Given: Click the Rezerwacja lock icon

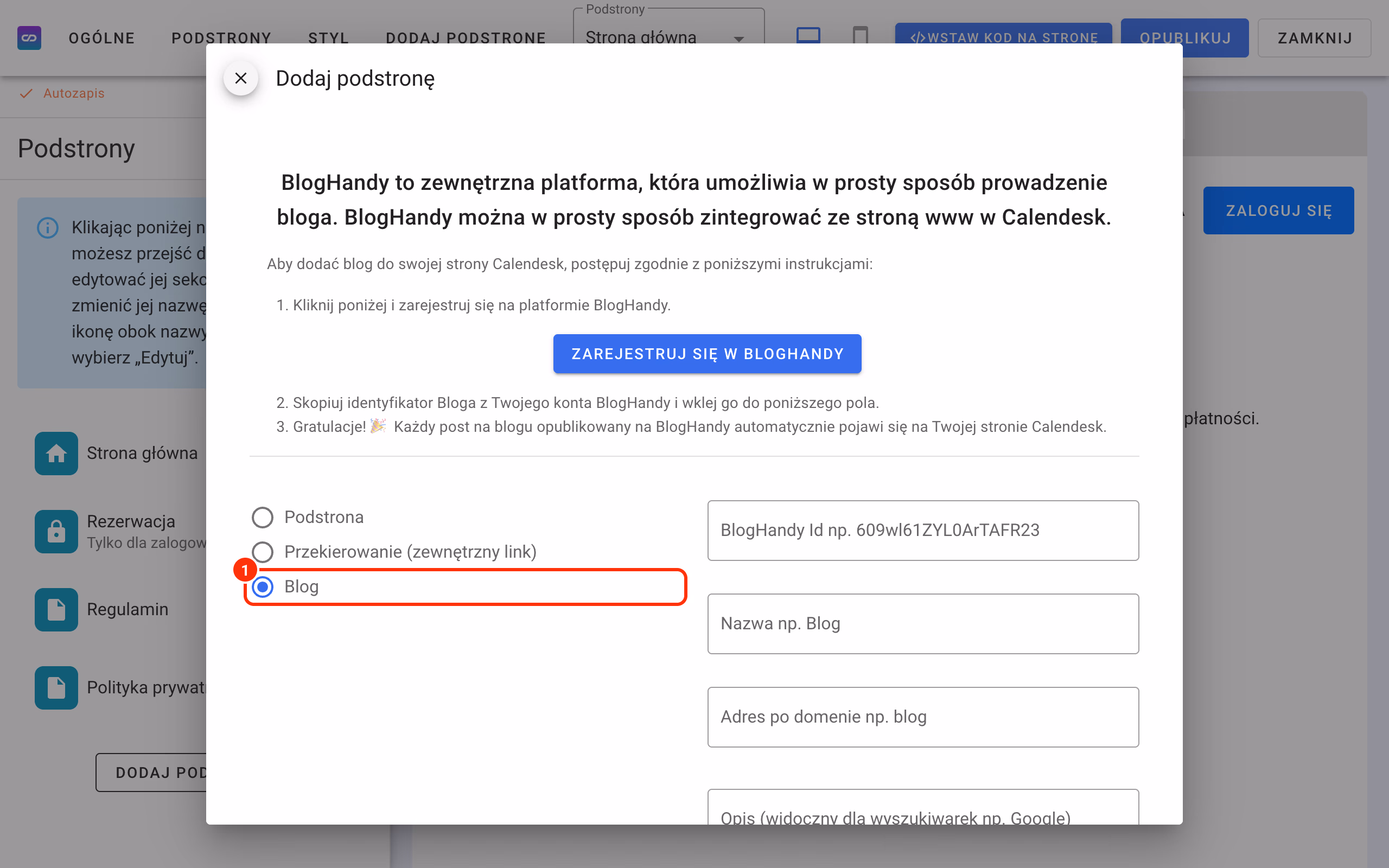Looking at the screenshot, I should tap(56, 531).
